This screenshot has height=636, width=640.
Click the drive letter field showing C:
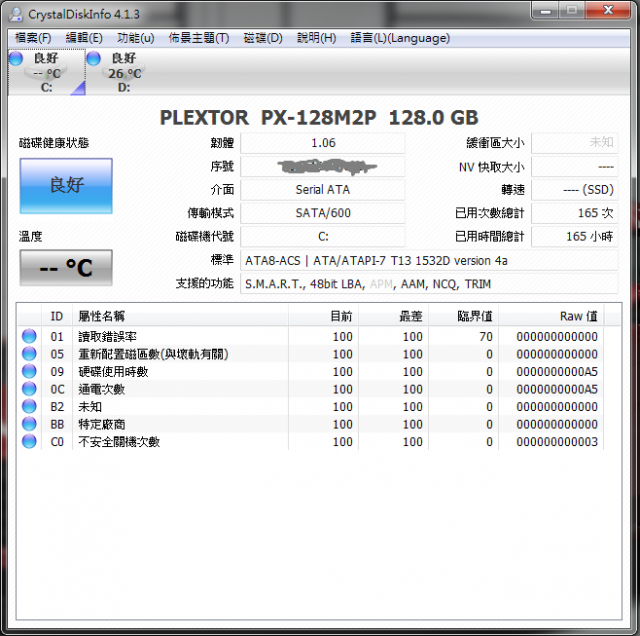pyautogui.click(x=323, y=237)
